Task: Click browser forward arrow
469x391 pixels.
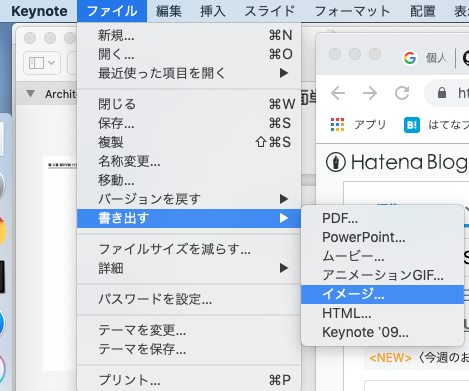Action: click(370, 93)
